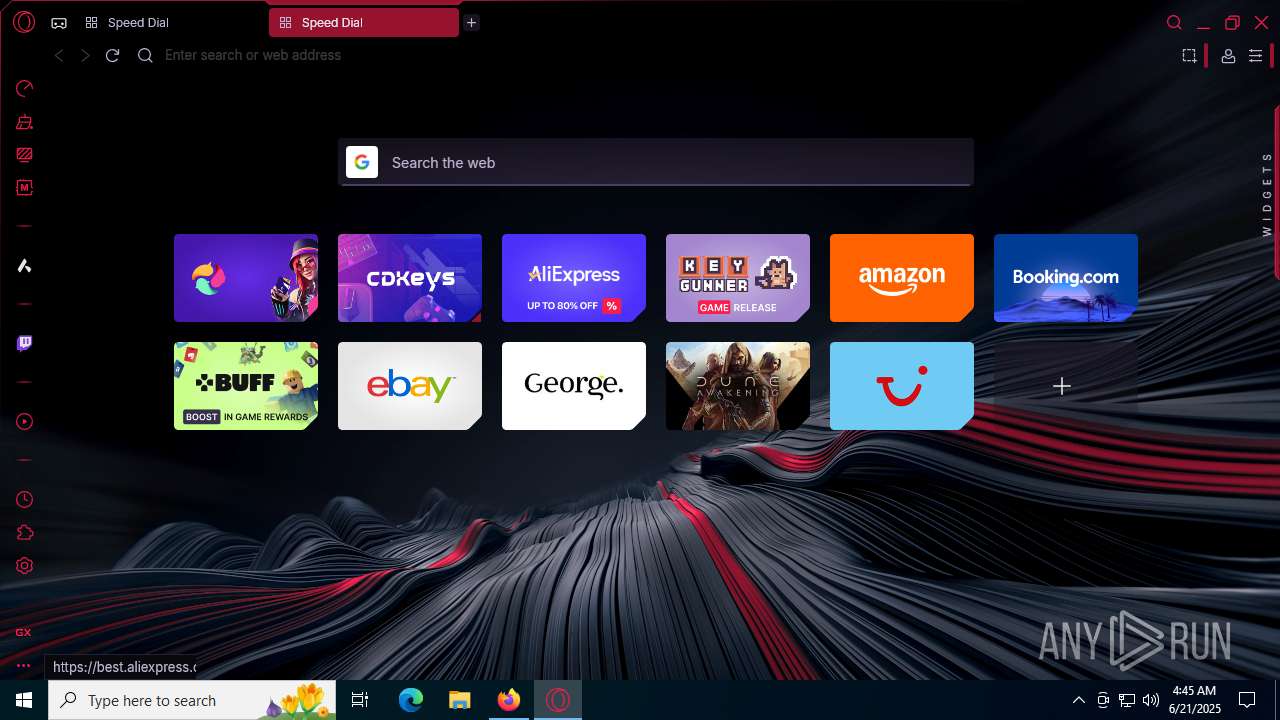Open History clock icon in sidebar
The height and width of the screenshot is (720, 1280).
coord(25,500)
